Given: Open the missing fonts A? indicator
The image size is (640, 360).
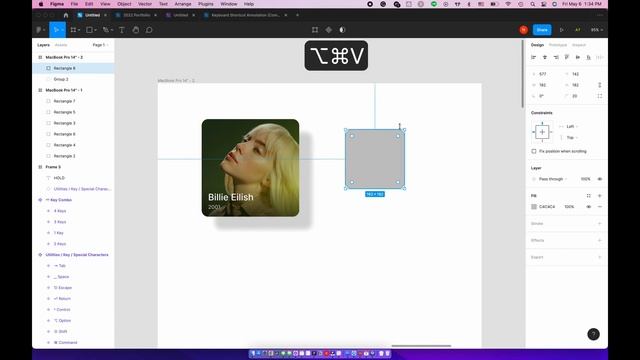Looking at the screenshot, I should [578, 30].
